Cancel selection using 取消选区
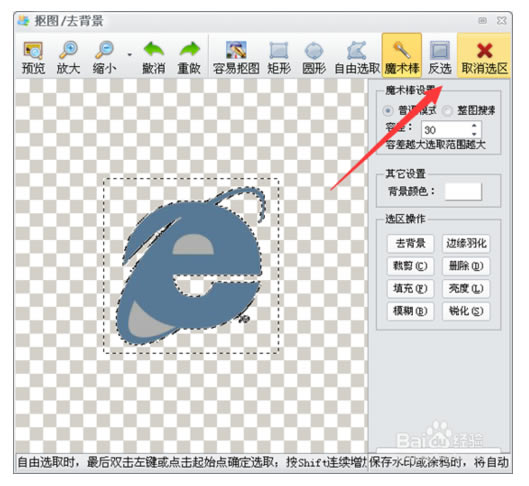The image size is (529, 486). (484, 56)
